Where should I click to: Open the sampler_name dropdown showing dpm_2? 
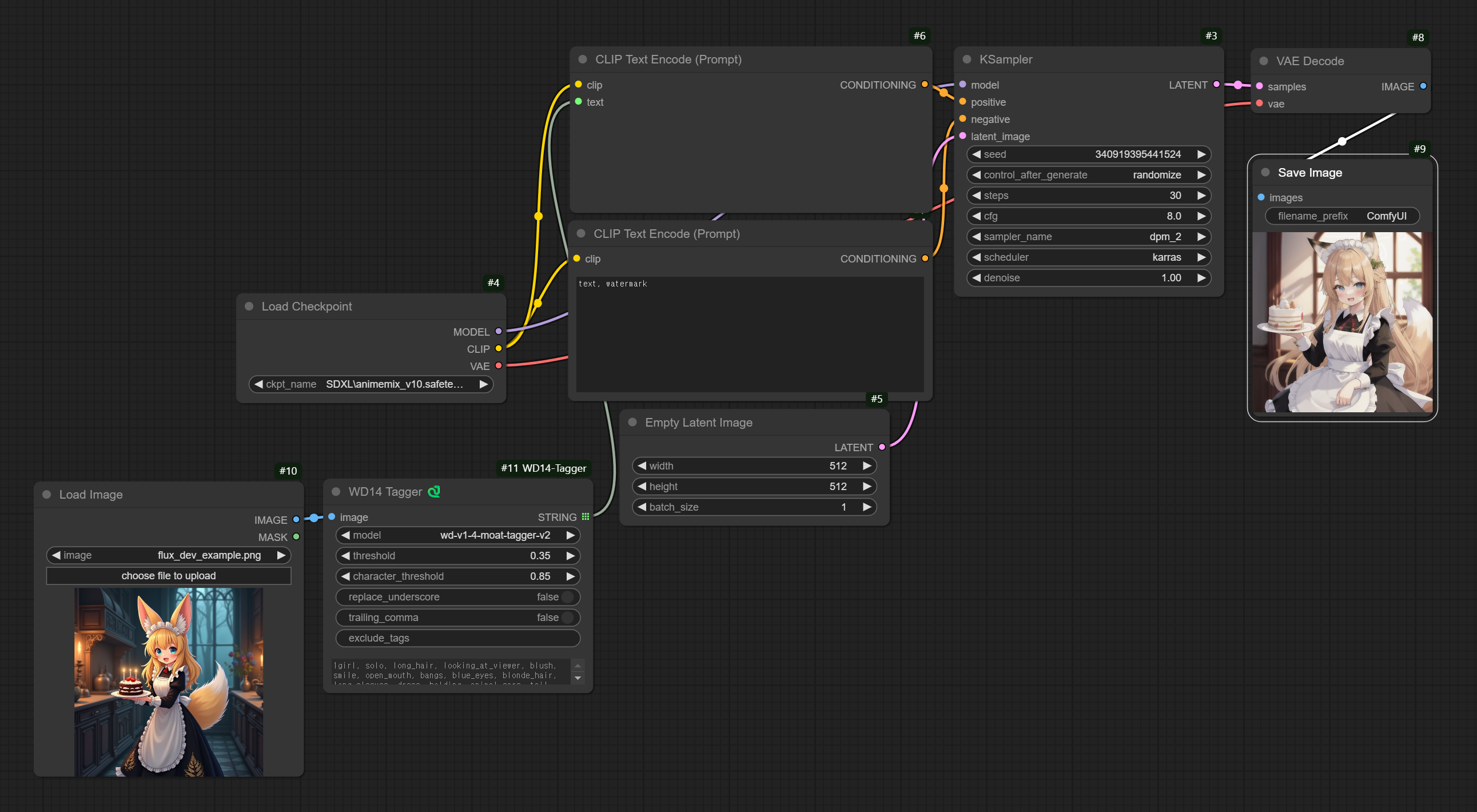tap(1088, 237)
